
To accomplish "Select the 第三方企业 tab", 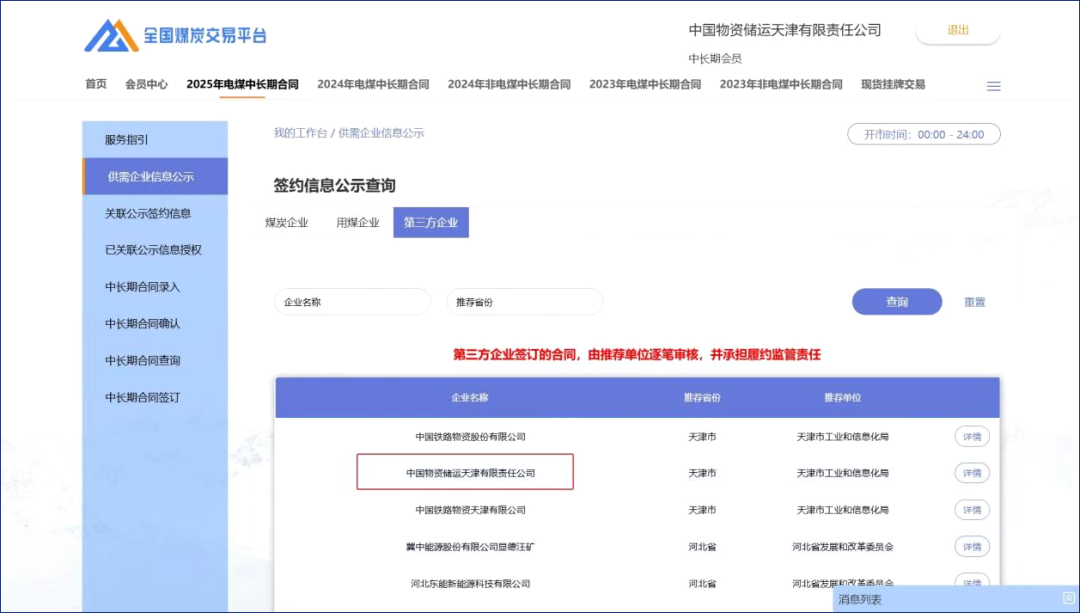I will pos(431,222).
